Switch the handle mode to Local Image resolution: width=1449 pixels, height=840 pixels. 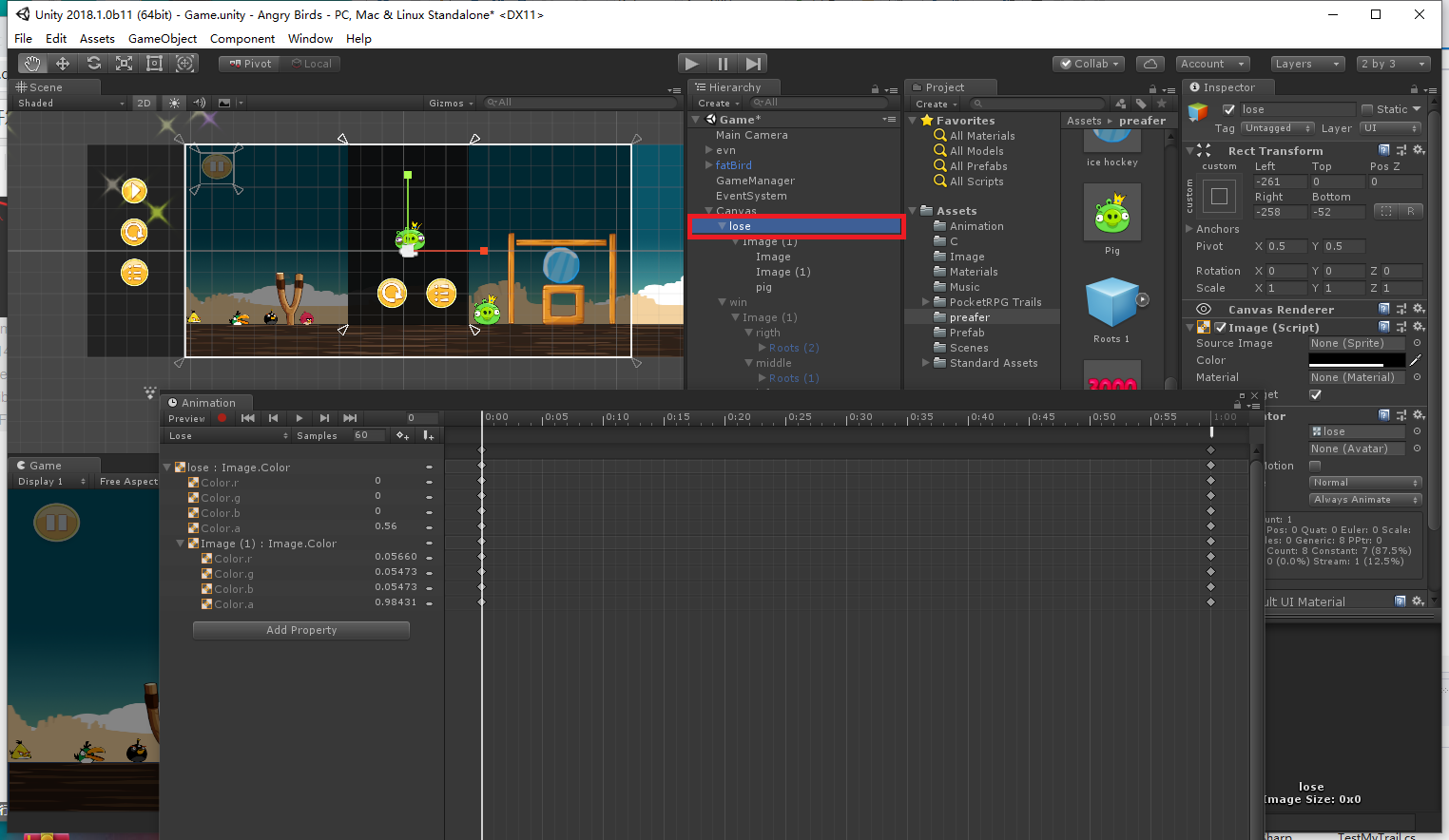coord(314,63)
